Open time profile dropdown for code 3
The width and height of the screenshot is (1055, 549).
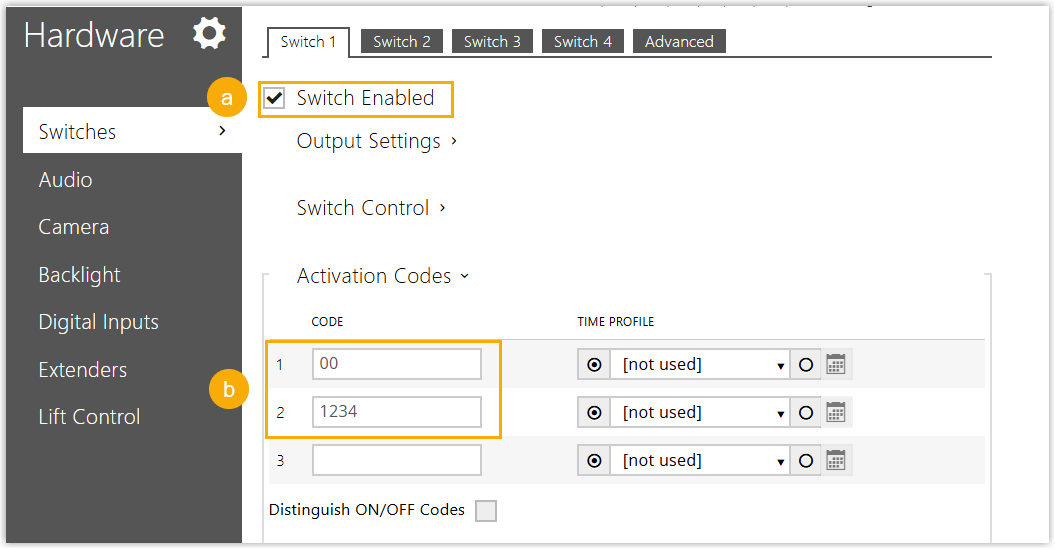(701, 461)
